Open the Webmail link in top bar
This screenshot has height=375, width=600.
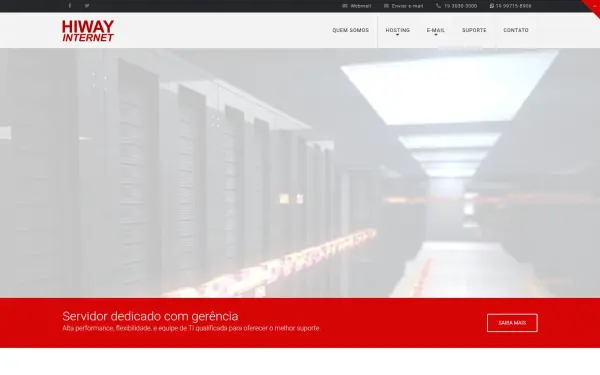tap(356, 6)
